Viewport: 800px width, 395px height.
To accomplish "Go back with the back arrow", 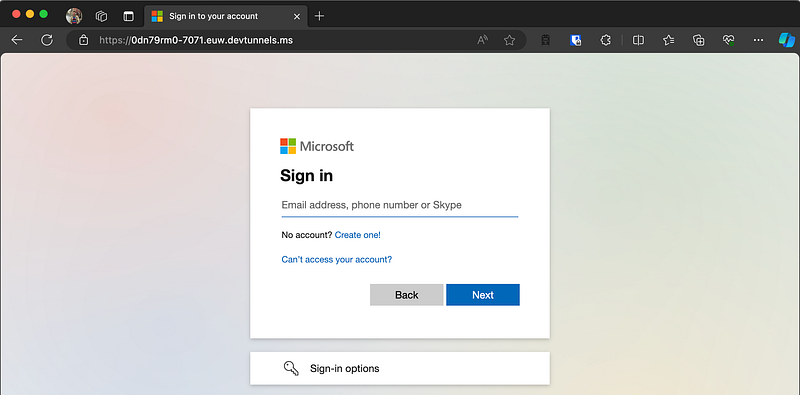I will coord(17,40).
